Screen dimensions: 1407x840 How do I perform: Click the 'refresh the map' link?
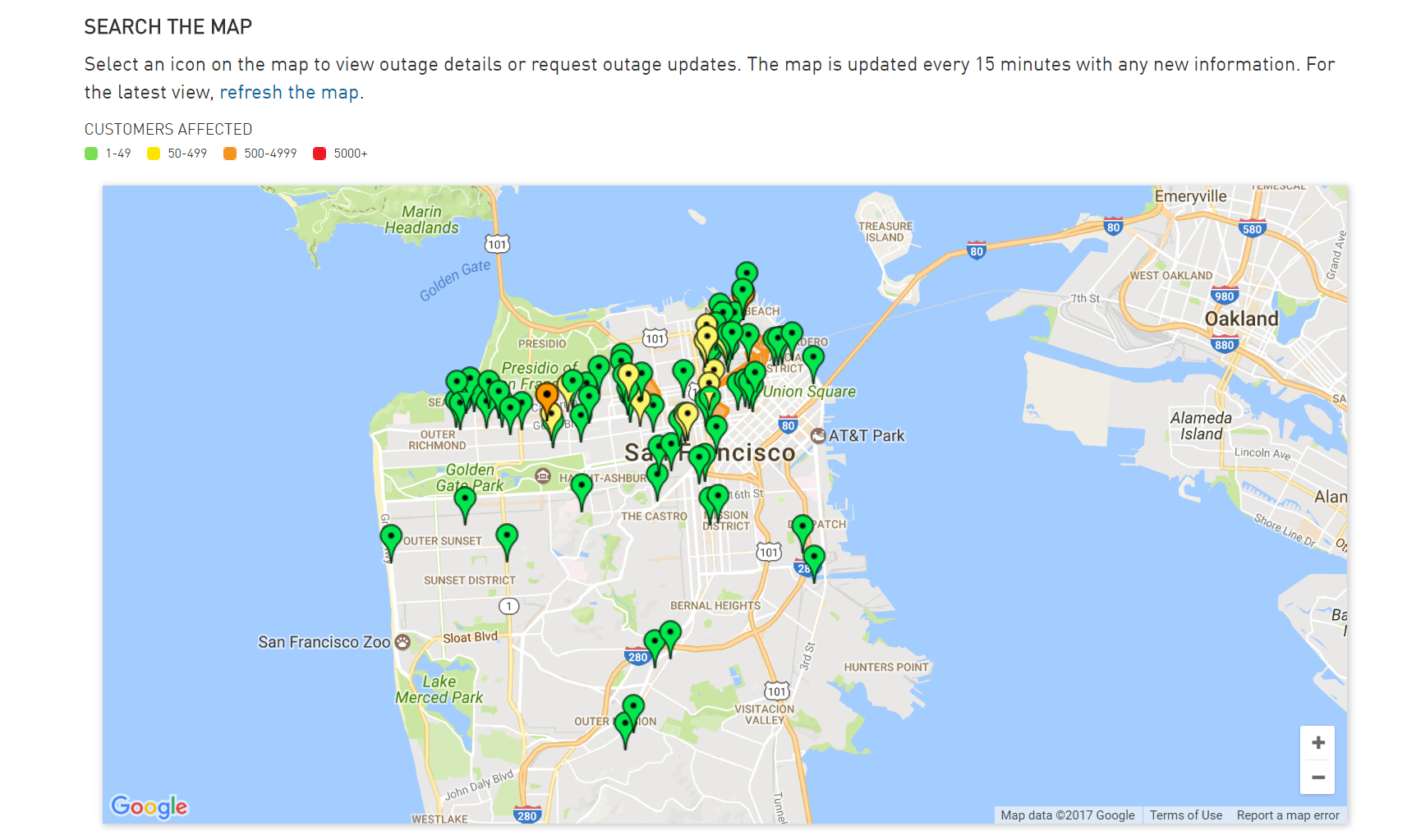pyautogui.click(x=289, y=93)
